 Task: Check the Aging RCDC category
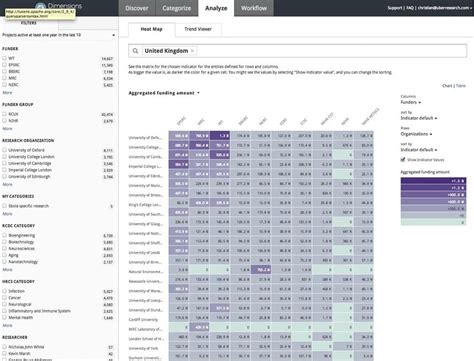coord(4,255)
